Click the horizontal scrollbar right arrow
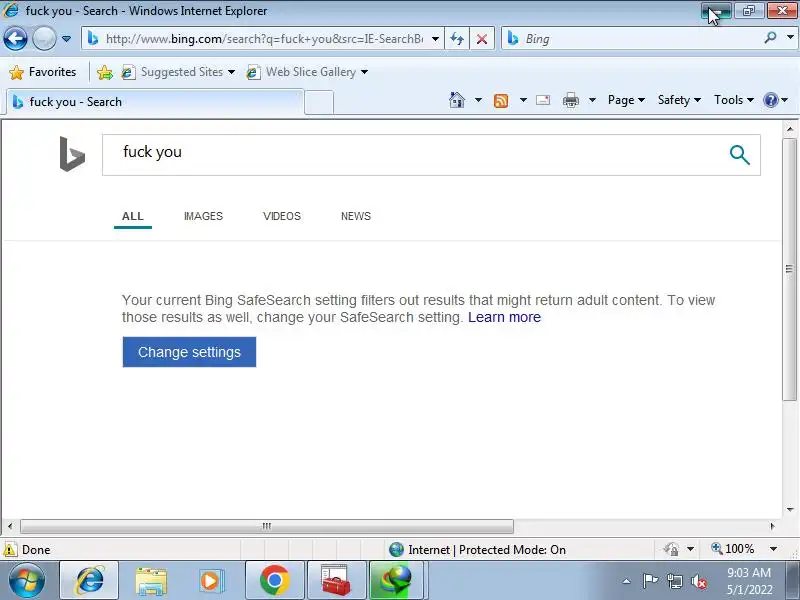Viewport: 800px width, 600px height. pyautogui.click(x=772, y=526)
